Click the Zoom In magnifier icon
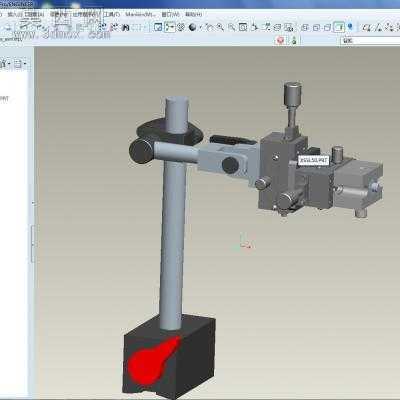This screenshot has height=400, width=400. point(220,27)
